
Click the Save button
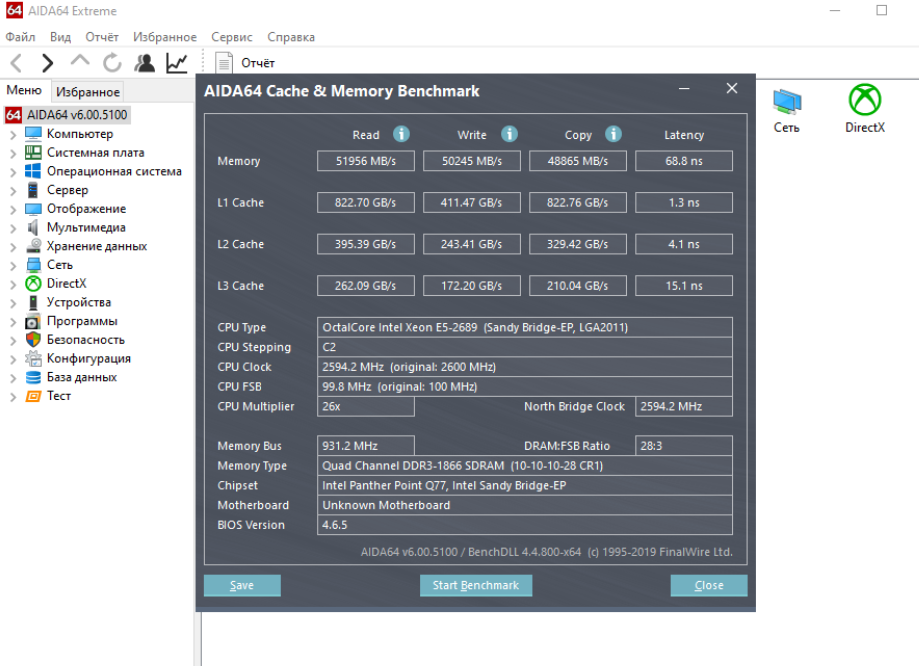pos(242,585)
